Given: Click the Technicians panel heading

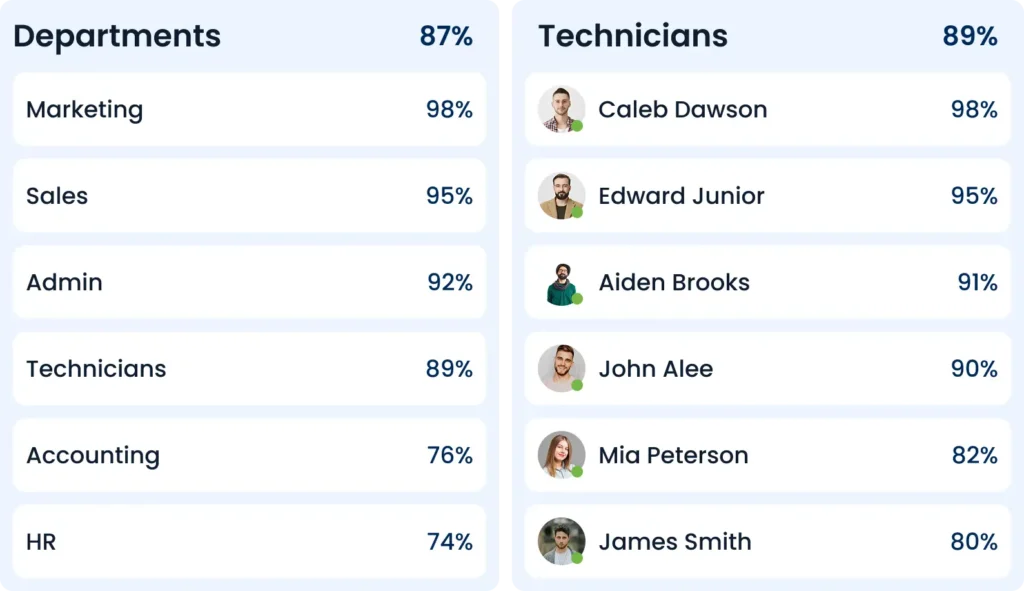Looking at the screenshot, I should click(x=632, y=36).
